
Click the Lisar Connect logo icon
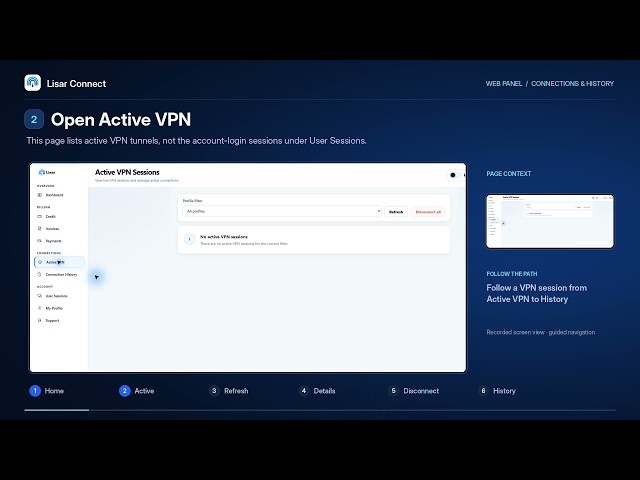(x=33, y=83)
